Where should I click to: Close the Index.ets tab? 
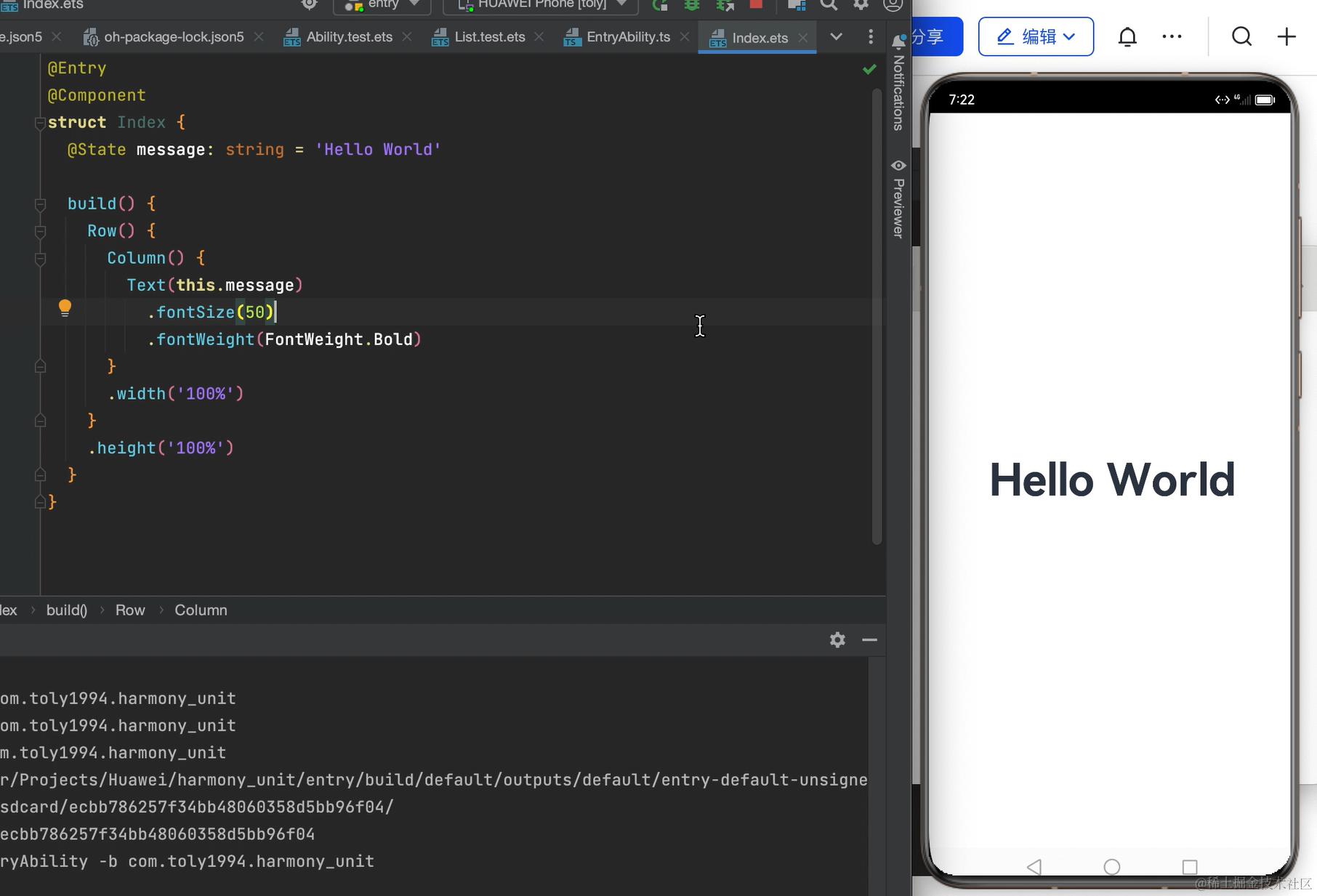[802, 38]
